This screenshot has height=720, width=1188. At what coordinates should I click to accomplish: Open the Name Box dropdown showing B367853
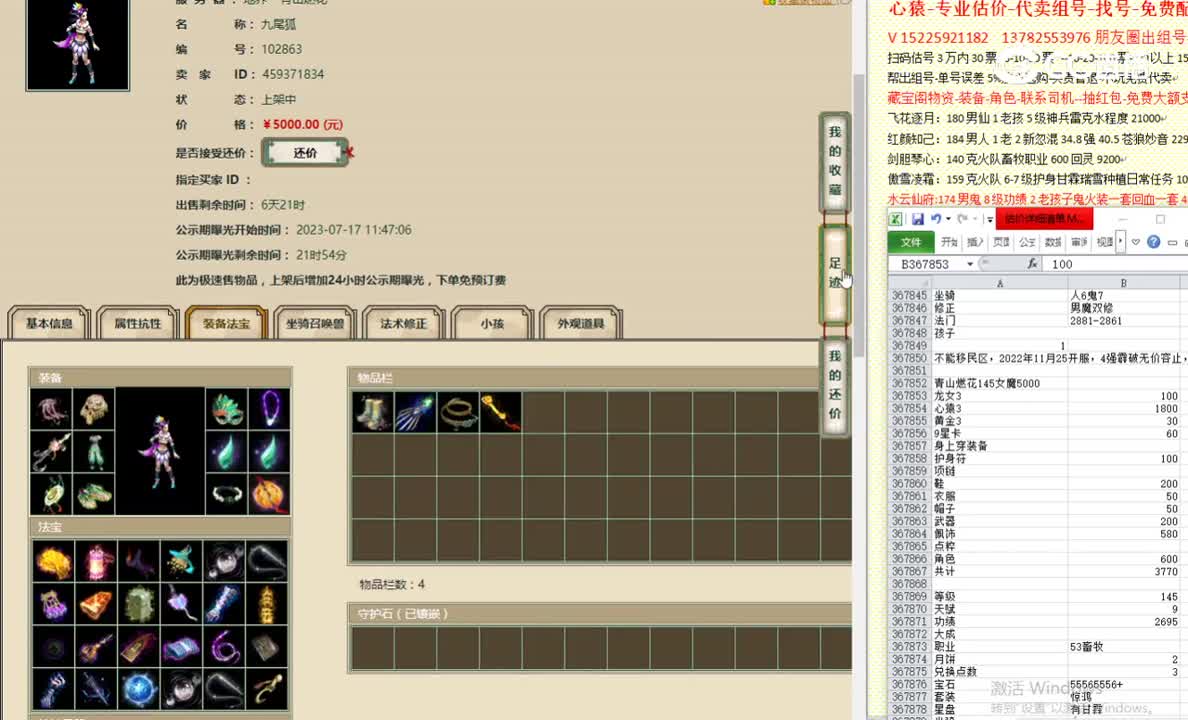[x=969, y=263]
